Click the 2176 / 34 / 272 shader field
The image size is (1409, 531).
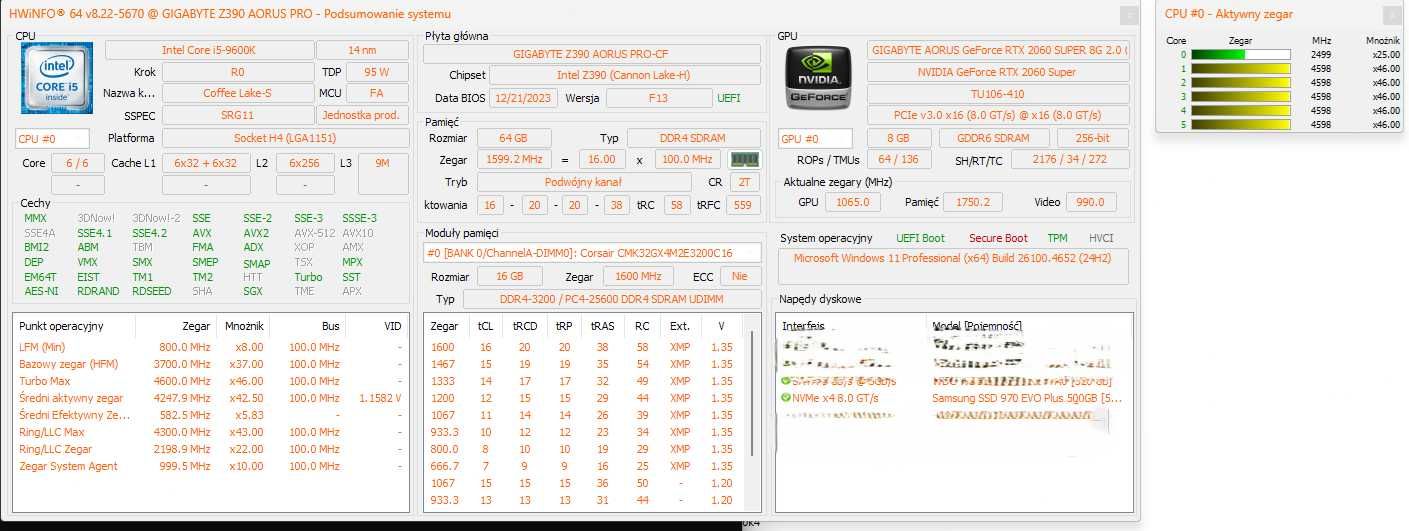click(1070, 160)
